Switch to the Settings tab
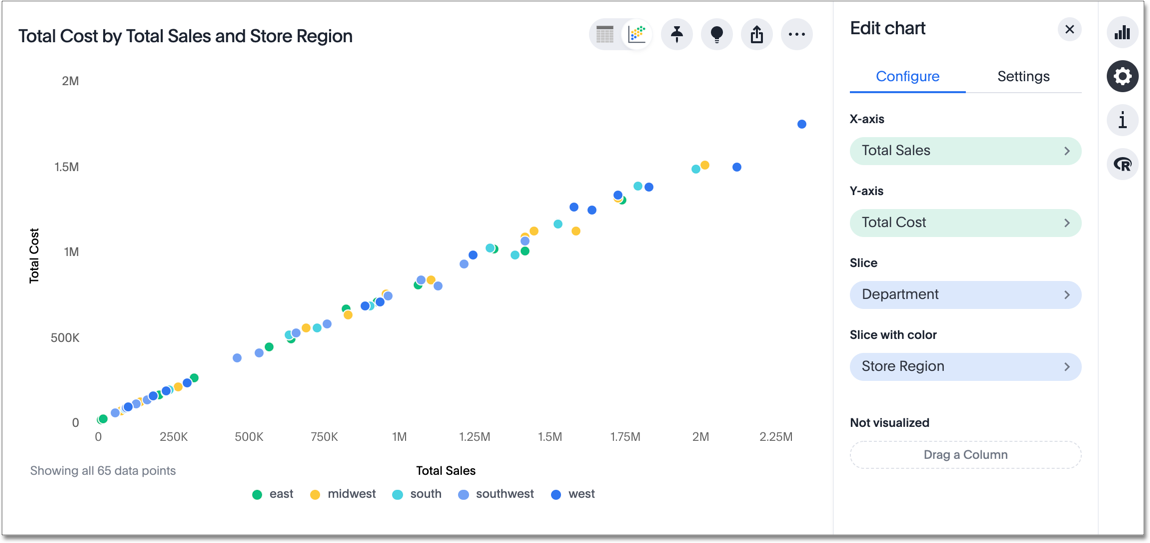The width and height of the screenshot is (1150, 543). point(1023,77)
